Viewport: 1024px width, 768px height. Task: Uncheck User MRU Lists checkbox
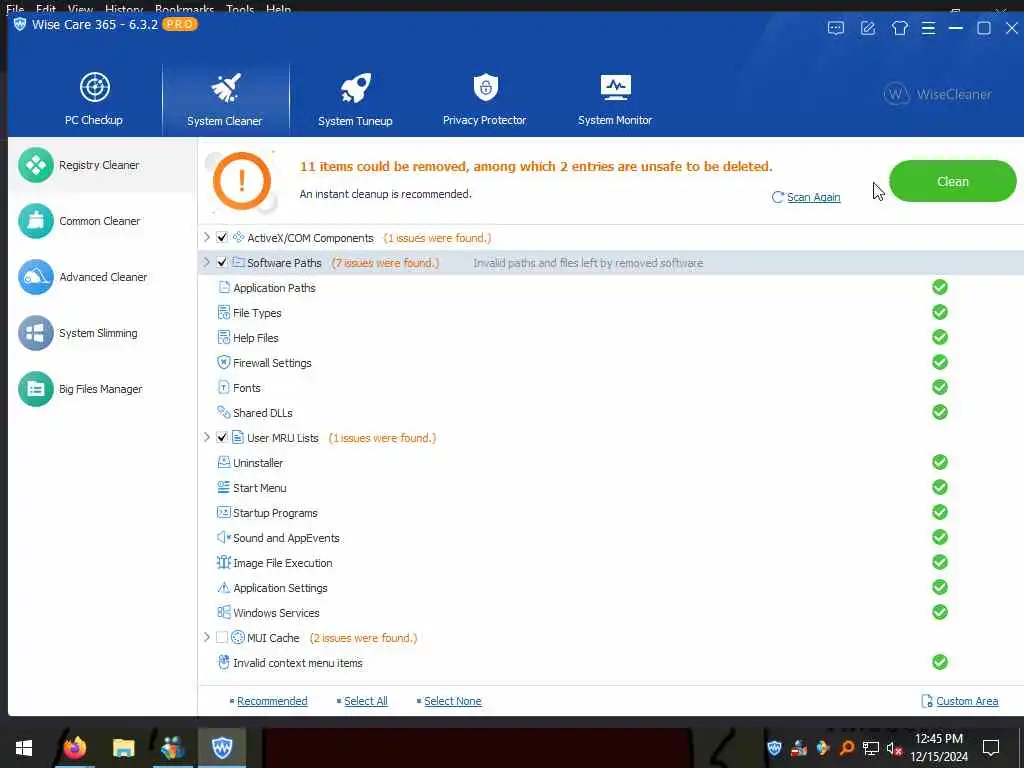pos(222,438)
